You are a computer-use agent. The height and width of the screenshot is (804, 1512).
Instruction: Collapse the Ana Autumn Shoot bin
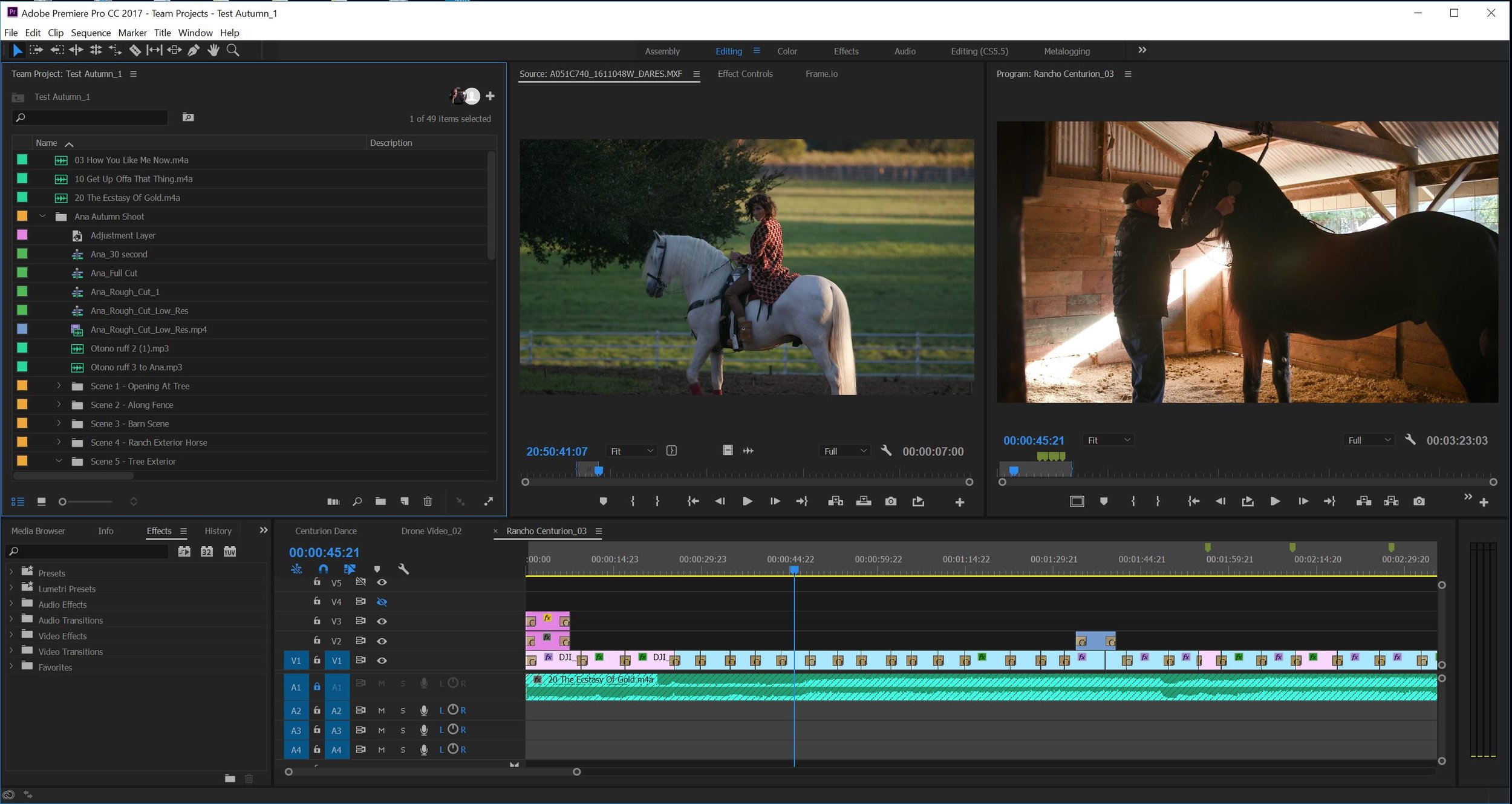(x=42, y=216)
